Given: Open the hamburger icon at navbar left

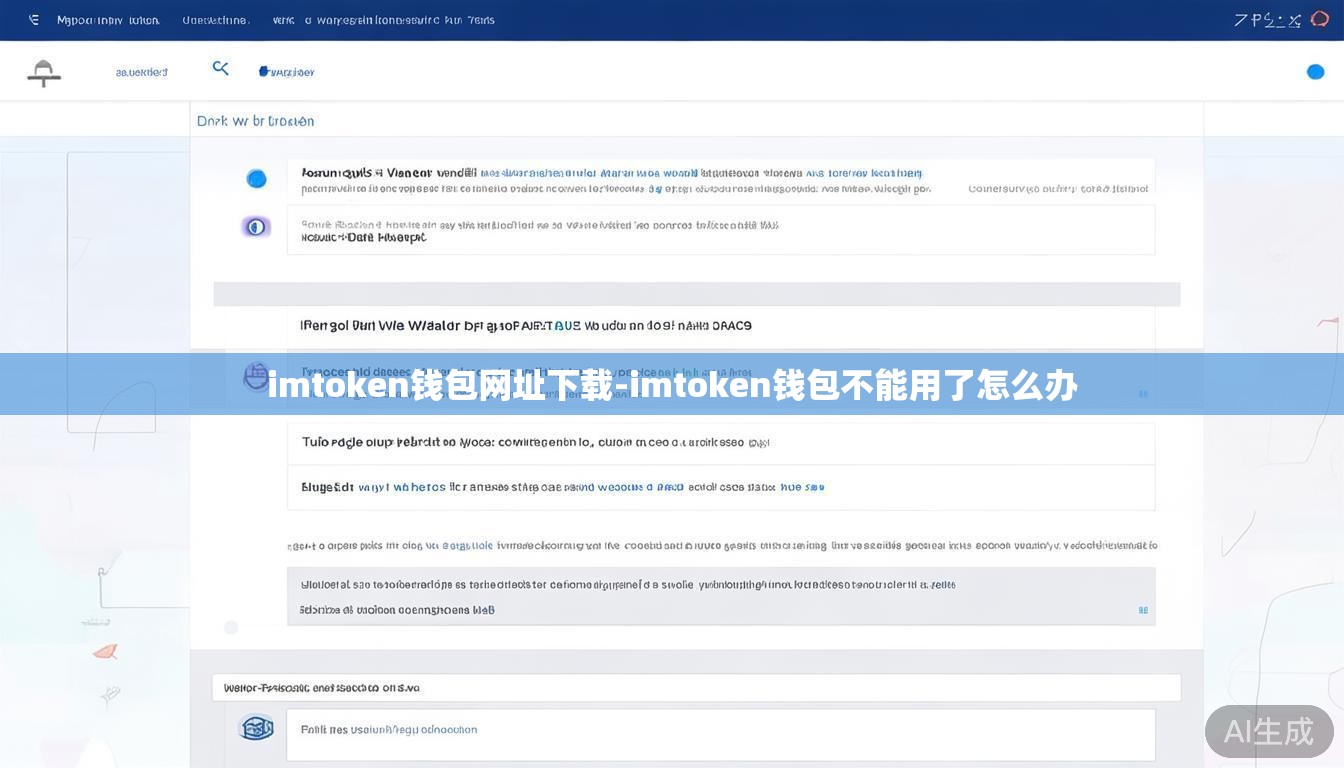Looking at the screenshot, I should (33, 19).
